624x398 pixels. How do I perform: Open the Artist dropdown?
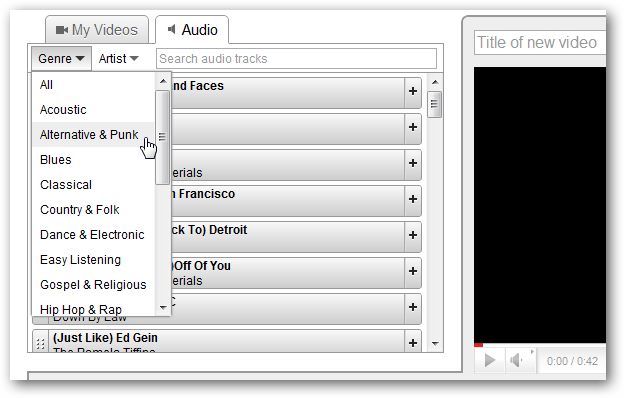click(x=118, y=59)
